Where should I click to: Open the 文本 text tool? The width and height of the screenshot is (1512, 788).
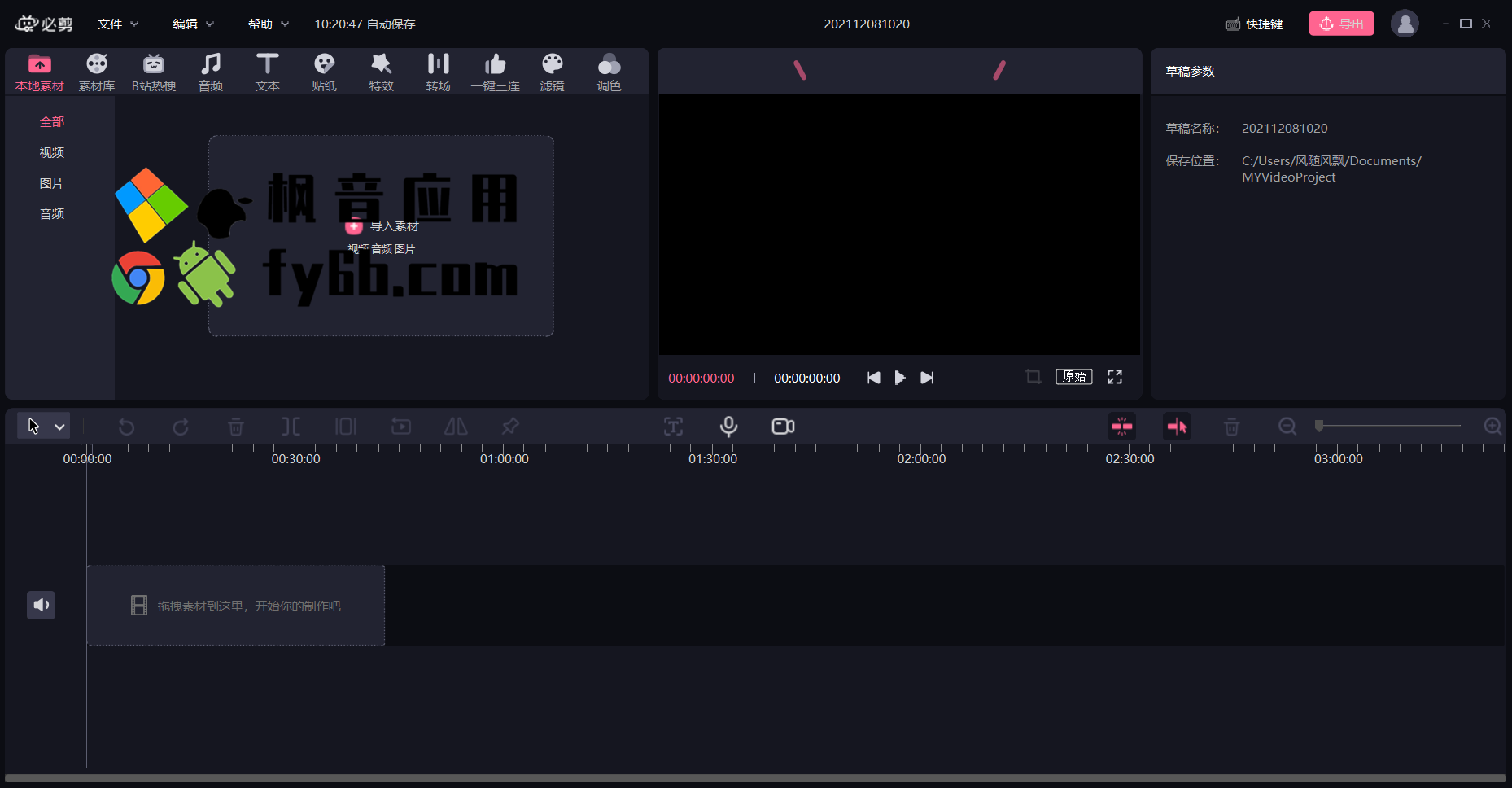[x=268, y=72]
